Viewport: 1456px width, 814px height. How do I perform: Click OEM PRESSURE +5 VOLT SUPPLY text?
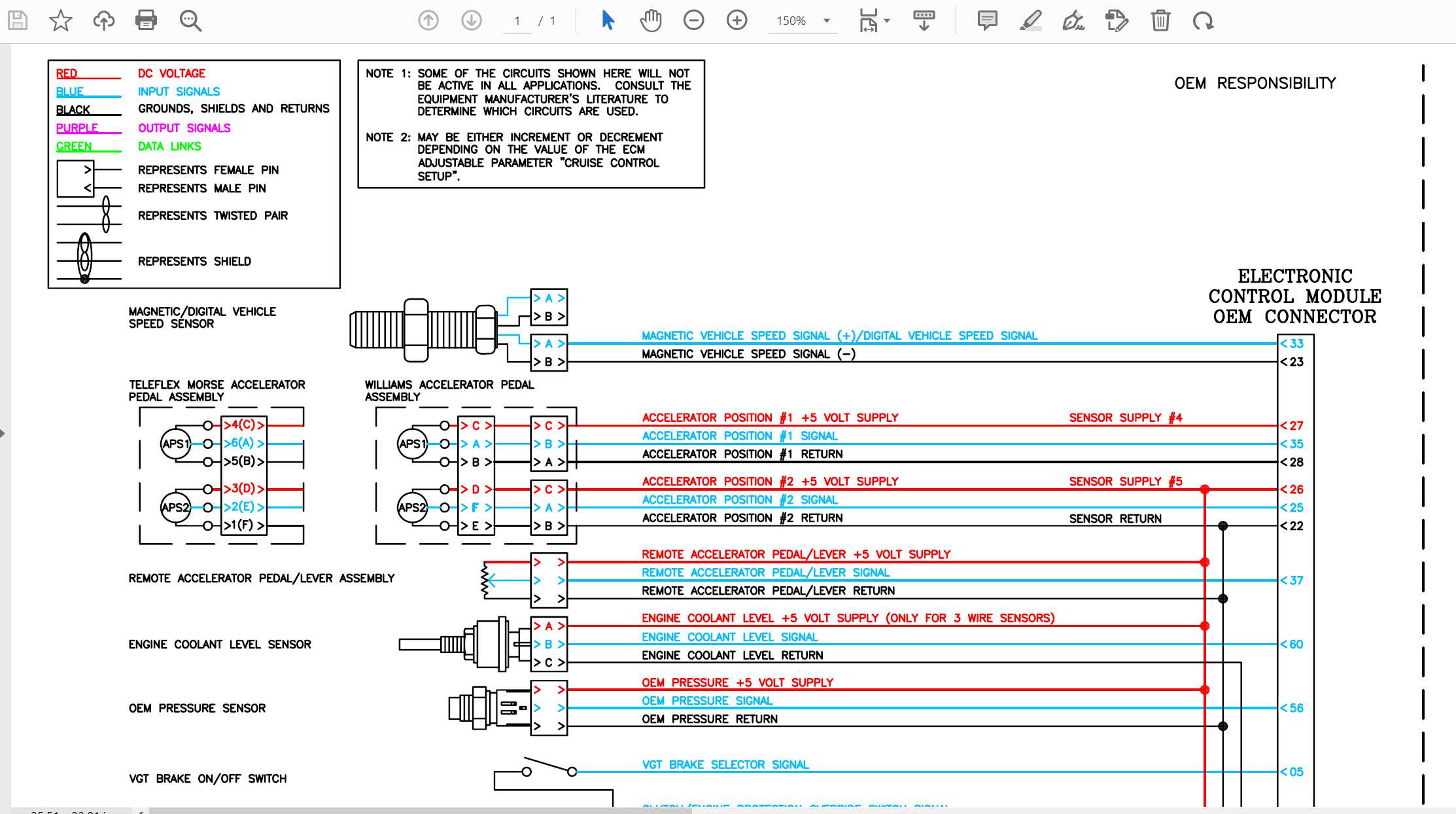[x=737, y=682]
